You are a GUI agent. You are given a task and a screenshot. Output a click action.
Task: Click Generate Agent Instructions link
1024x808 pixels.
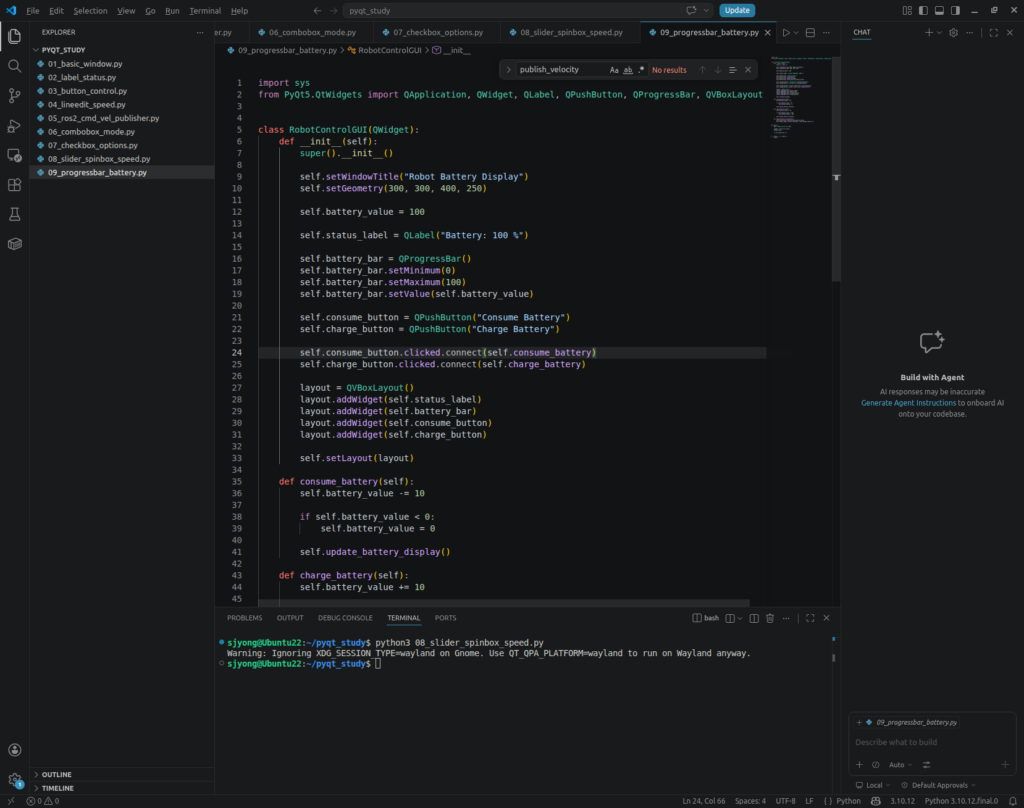pos(908,403)
